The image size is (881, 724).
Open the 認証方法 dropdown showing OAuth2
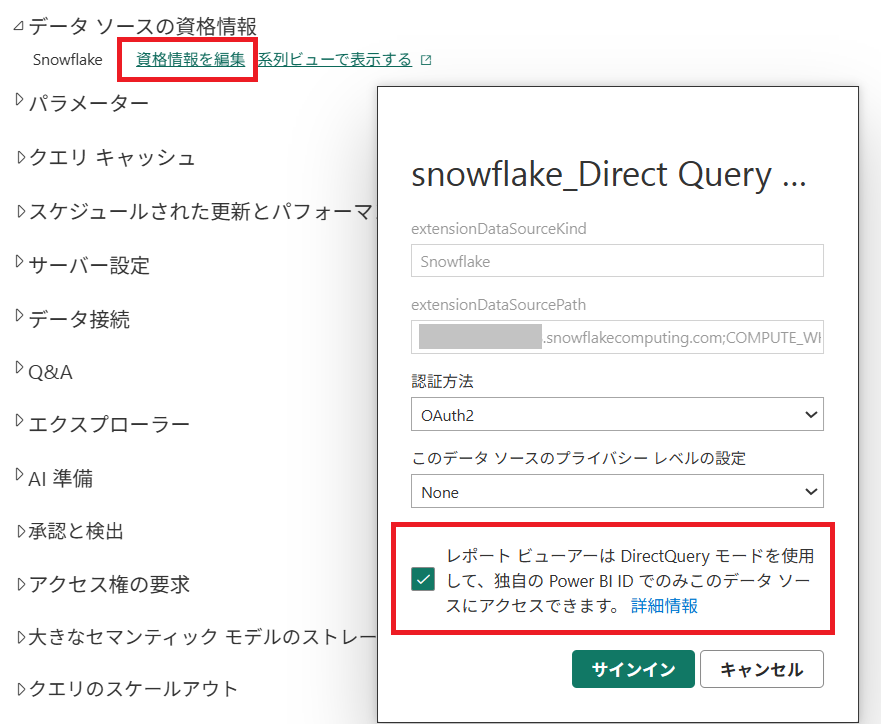pyautogui.click(x=617, y=415)
